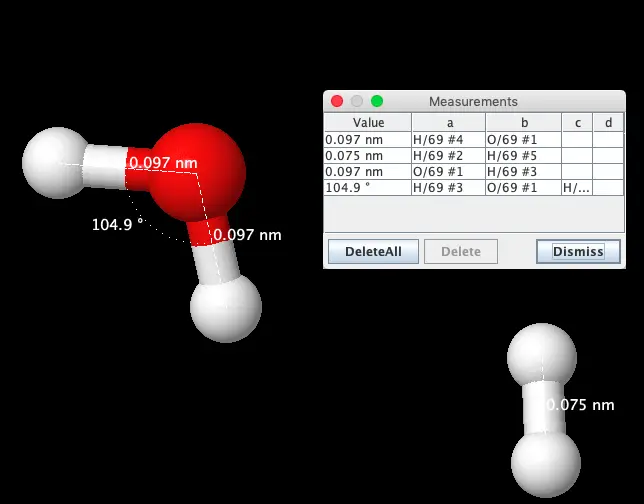Viewport: 644px width, 504px height.
Task: Click the bottom atom of the H2 molecule
Action: tap(546, 463)
